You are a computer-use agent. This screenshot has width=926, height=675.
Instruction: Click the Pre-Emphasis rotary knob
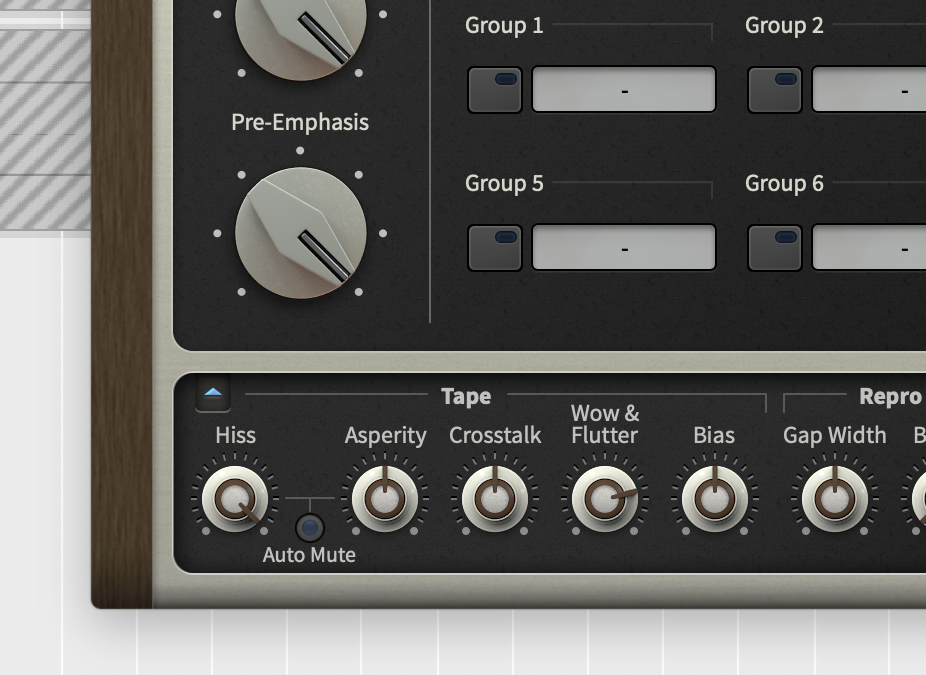[300, 233]
